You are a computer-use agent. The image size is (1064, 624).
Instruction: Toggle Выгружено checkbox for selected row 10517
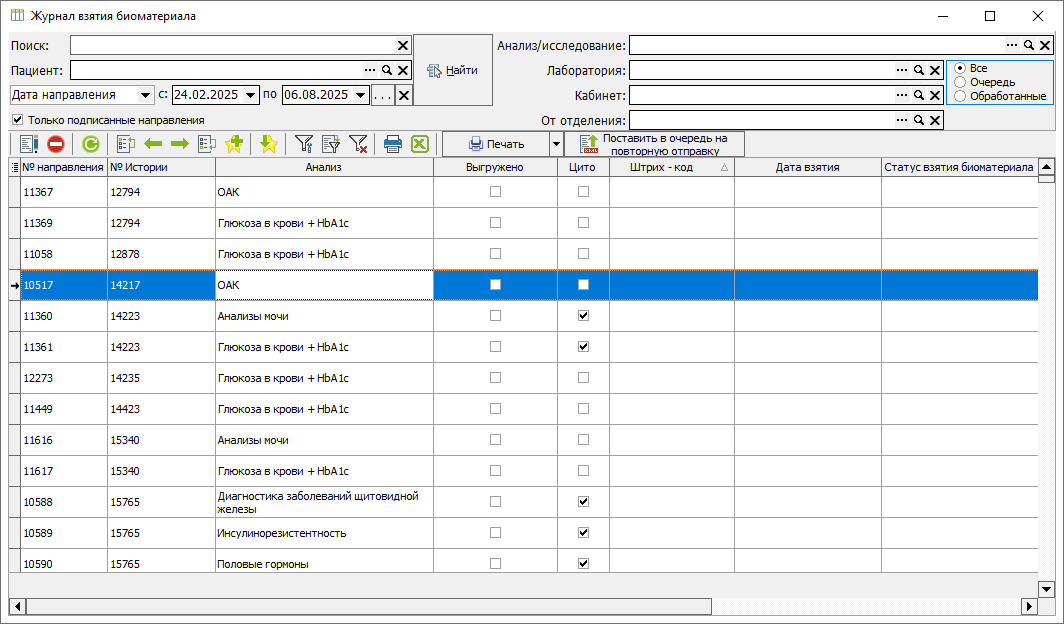coord(495,284)
